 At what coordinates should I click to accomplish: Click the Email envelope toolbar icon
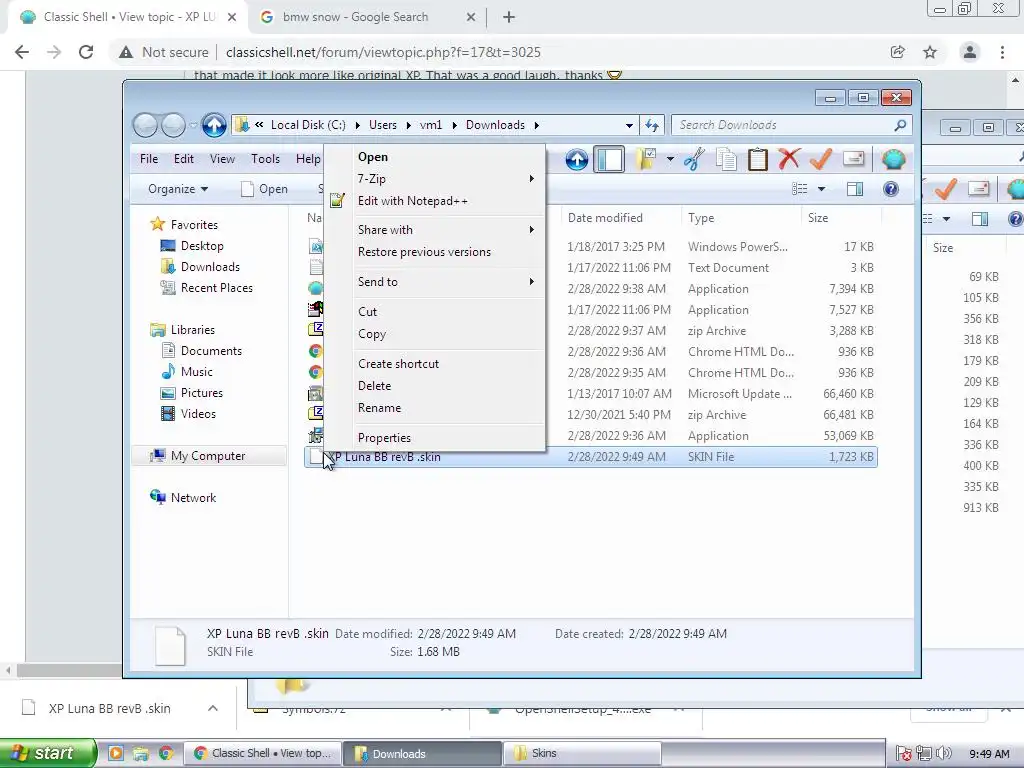point(854,159)
